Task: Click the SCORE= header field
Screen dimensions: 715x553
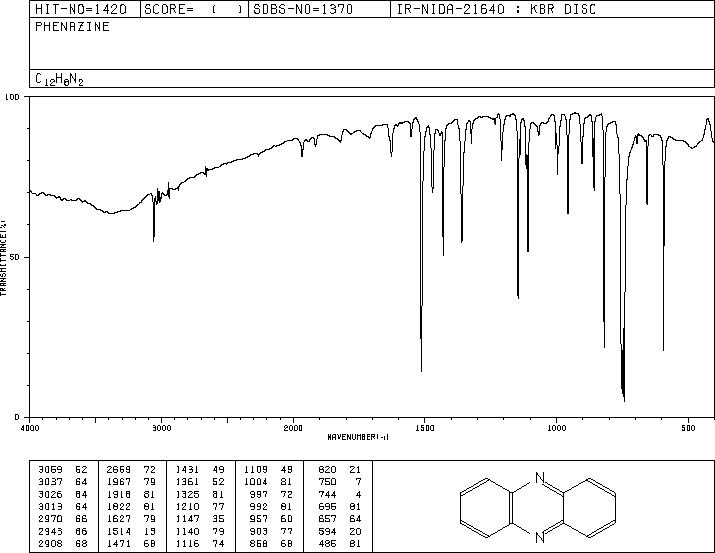Action: [193, 9]
